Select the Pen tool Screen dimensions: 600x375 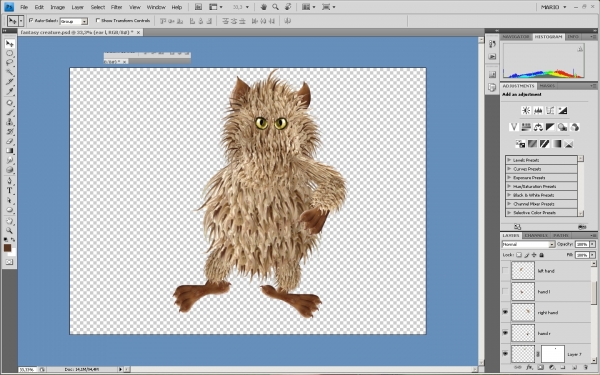(10, 181)
